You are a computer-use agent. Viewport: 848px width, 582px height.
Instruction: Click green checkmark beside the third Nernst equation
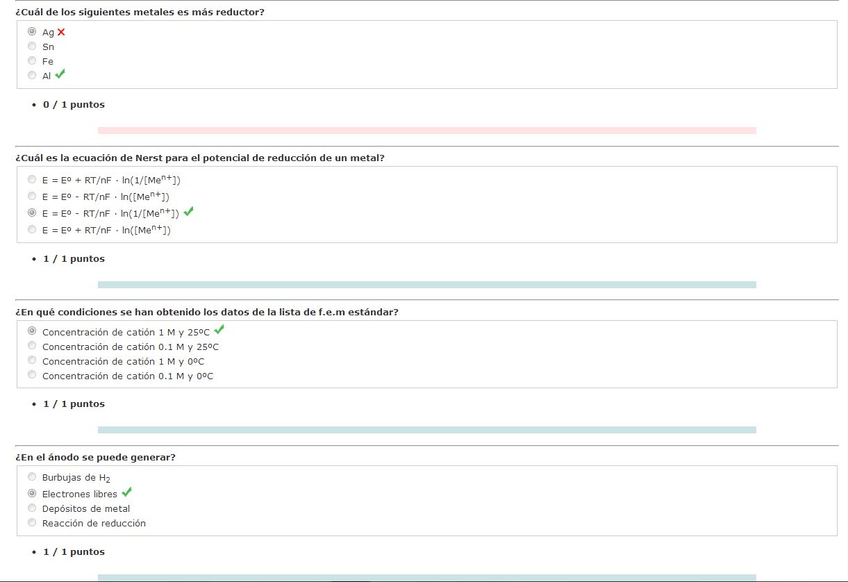189,212
